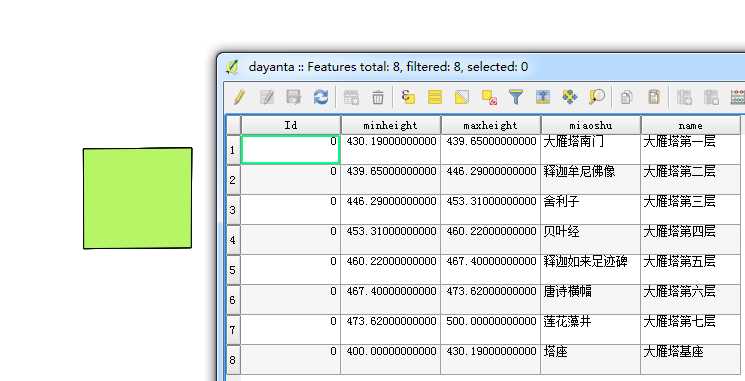Viewport: 745px width, 381px height.
Task: Click the cell reading 大雁塔第二层
Action: (x=690, y=180)
